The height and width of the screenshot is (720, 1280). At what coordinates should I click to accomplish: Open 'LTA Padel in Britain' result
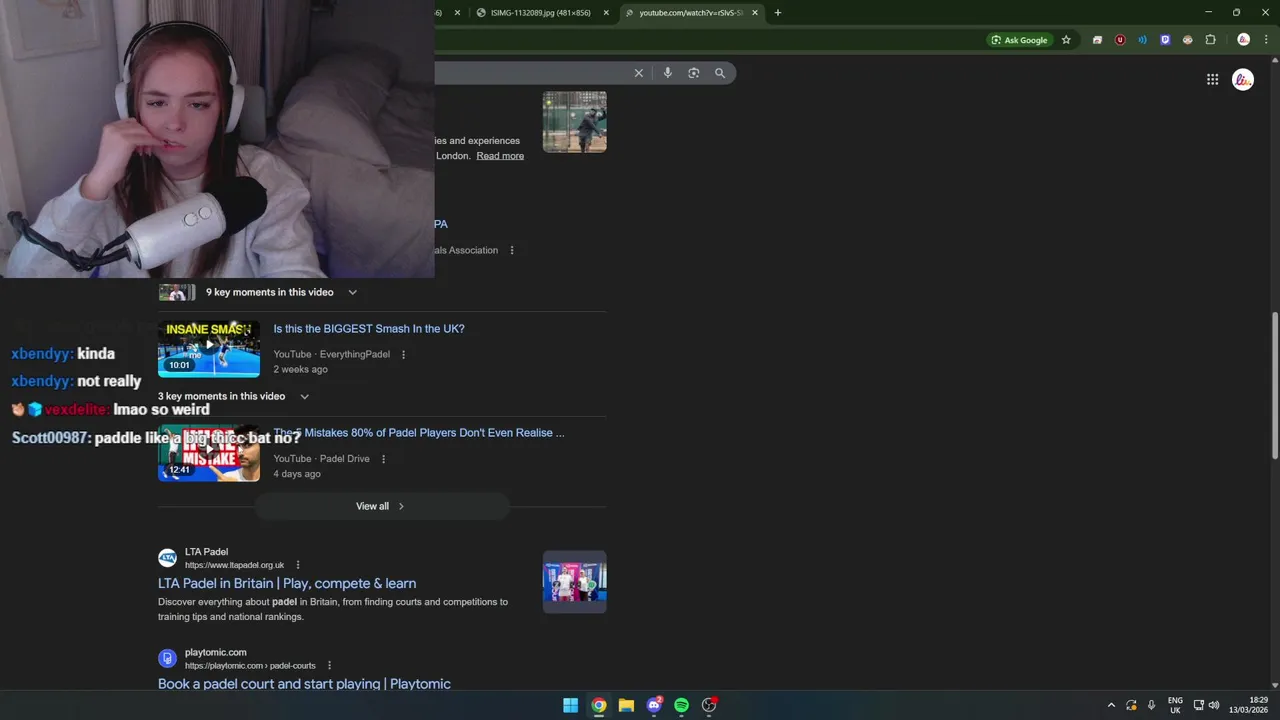tap(287, 583)
